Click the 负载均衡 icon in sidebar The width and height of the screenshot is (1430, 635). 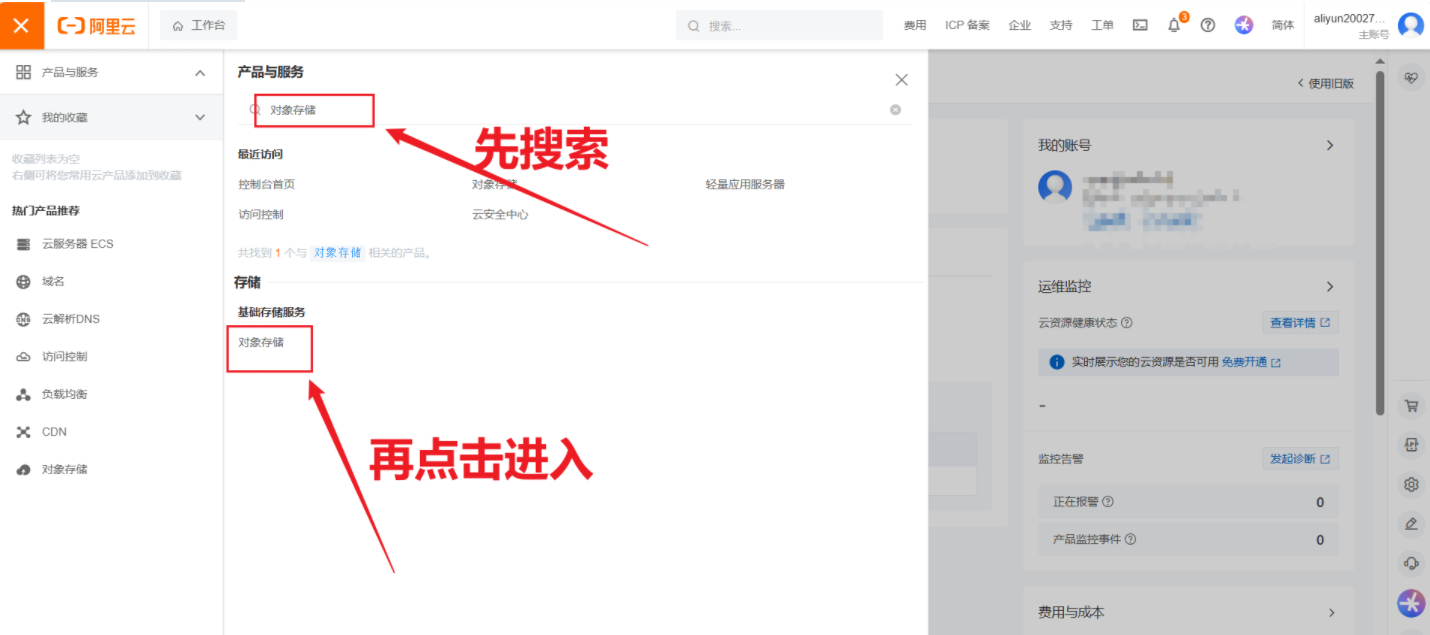click(24, 394)
